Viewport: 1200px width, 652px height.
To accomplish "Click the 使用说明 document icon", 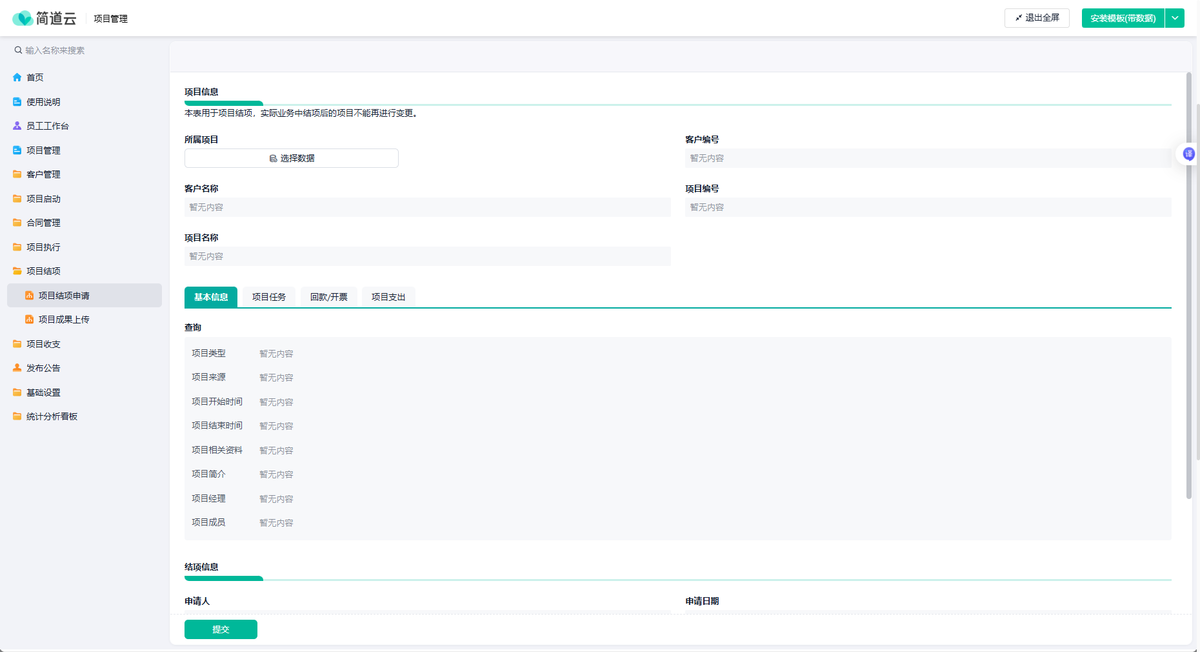I will pyautogui.click(x=17, y=102).
